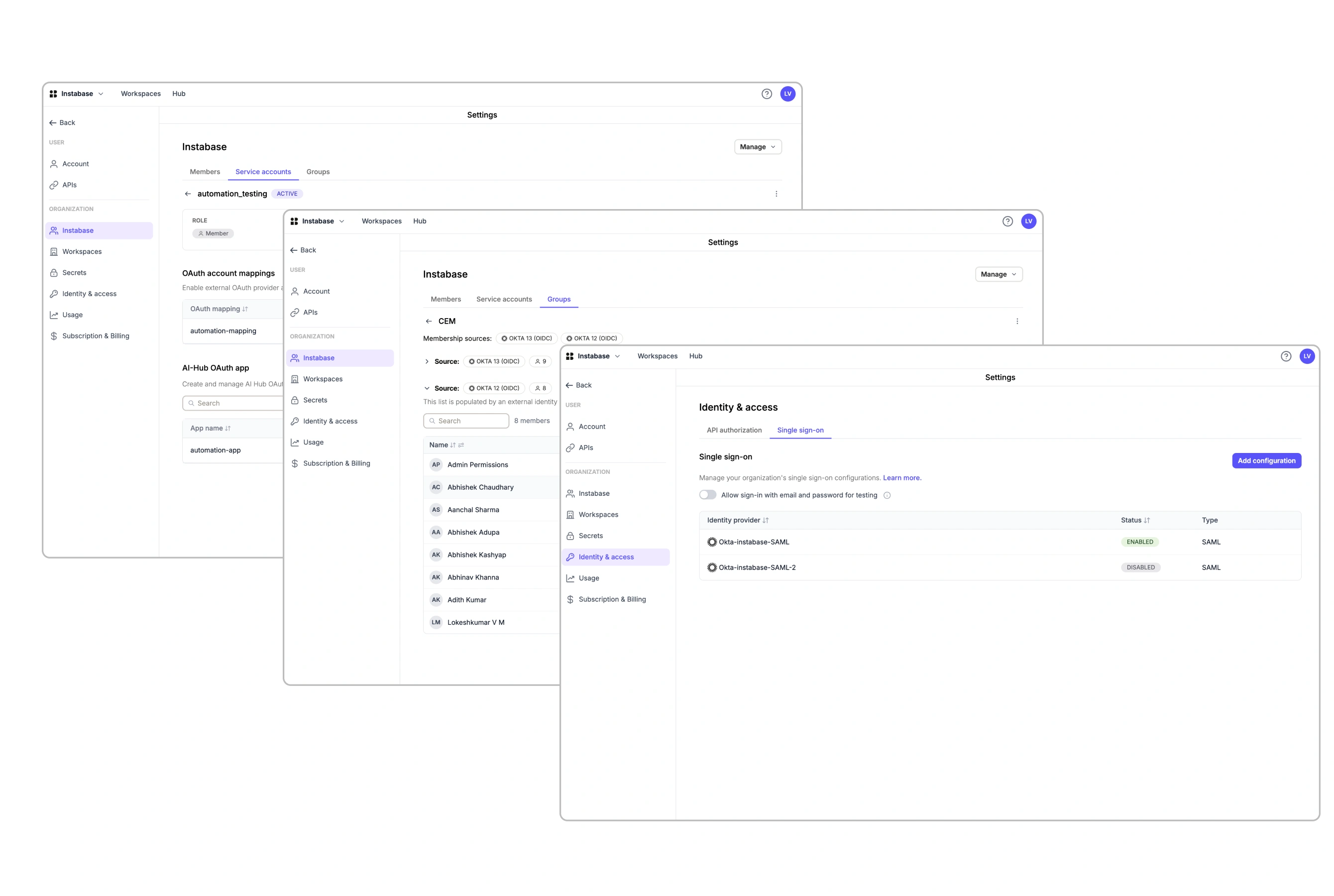Collapse OKTA 12 (OIDC) source section

coord(426,388)
